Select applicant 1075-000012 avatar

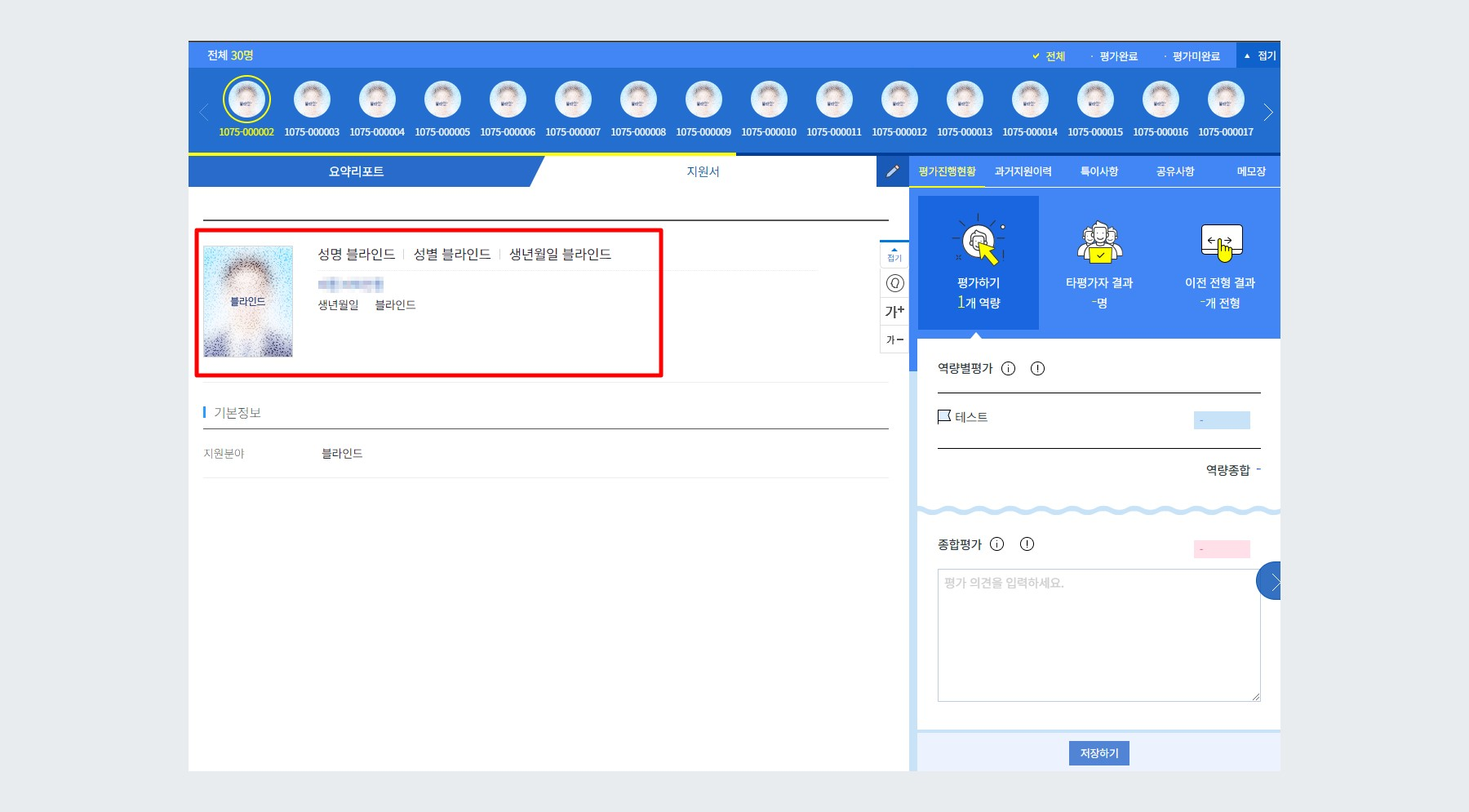click(899, 100)
